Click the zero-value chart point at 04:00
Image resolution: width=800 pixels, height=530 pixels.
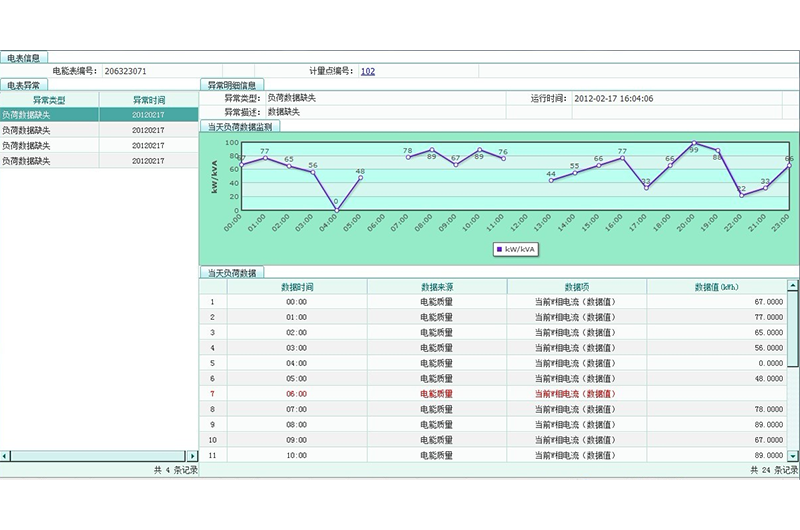click(336, 209)
